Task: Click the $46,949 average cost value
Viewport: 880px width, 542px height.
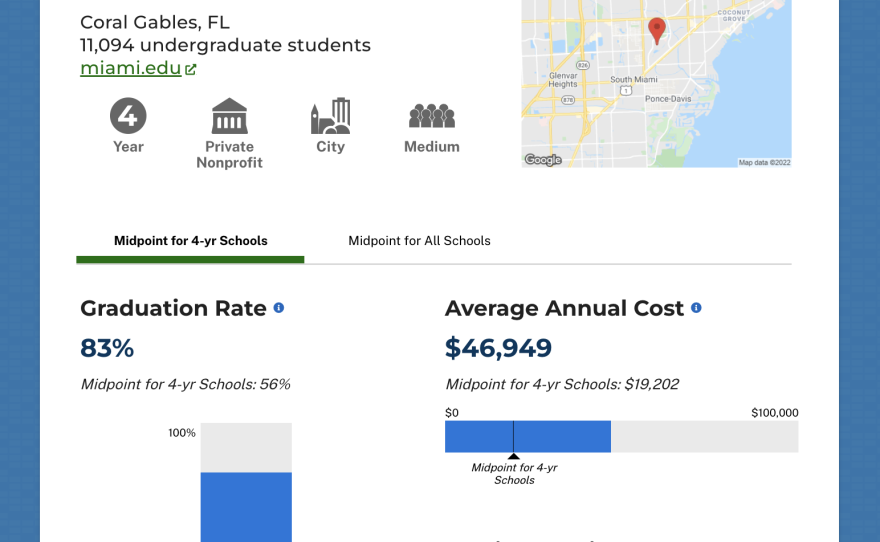Action: click(x=498, y=348)
